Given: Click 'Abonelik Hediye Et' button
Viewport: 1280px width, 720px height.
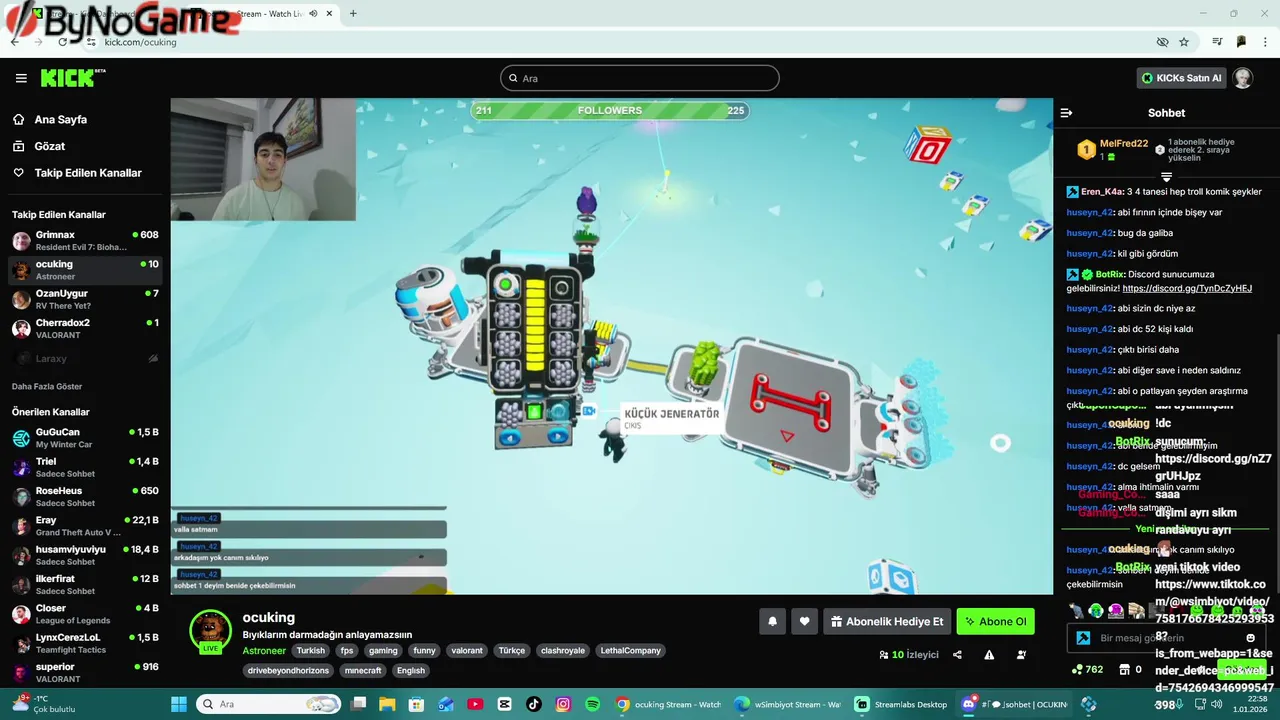Looking at the screenshot, I should pos(887,621).
